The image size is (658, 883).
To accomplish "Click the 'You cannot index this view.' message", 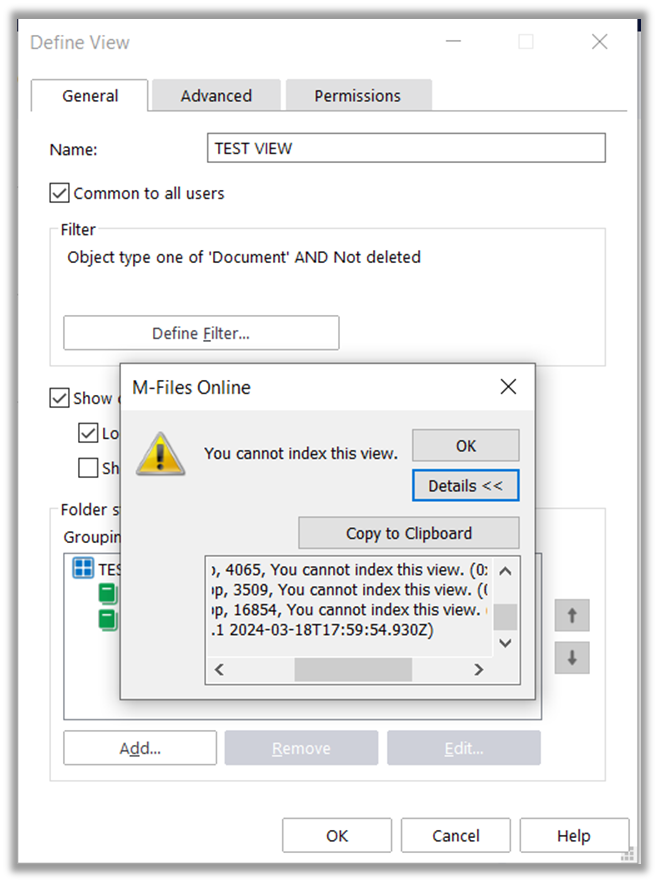I will pyautogui.click(x=301, y=453).
